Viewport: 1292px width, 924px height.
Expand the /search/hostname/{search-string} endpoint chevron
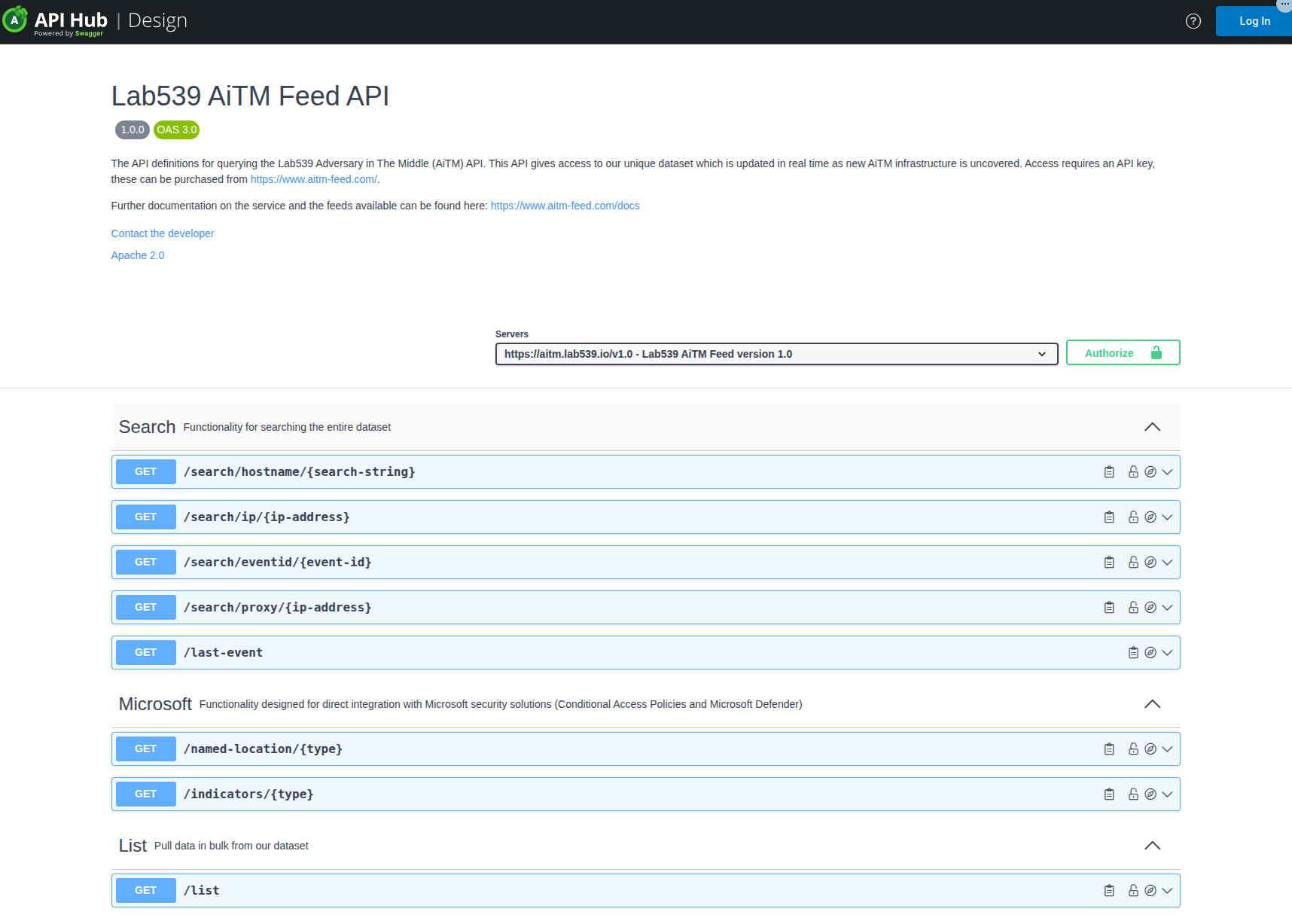coord(1167,472)
